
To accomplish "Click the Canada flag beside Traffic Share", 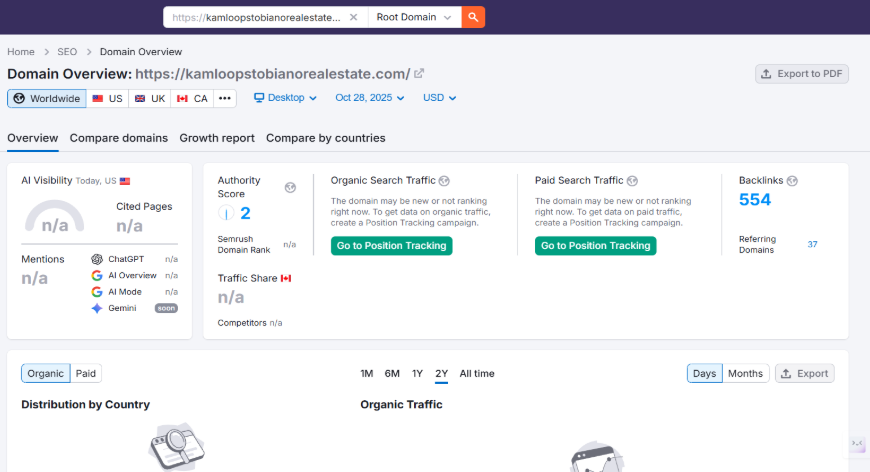I will [x=286, y=278].
